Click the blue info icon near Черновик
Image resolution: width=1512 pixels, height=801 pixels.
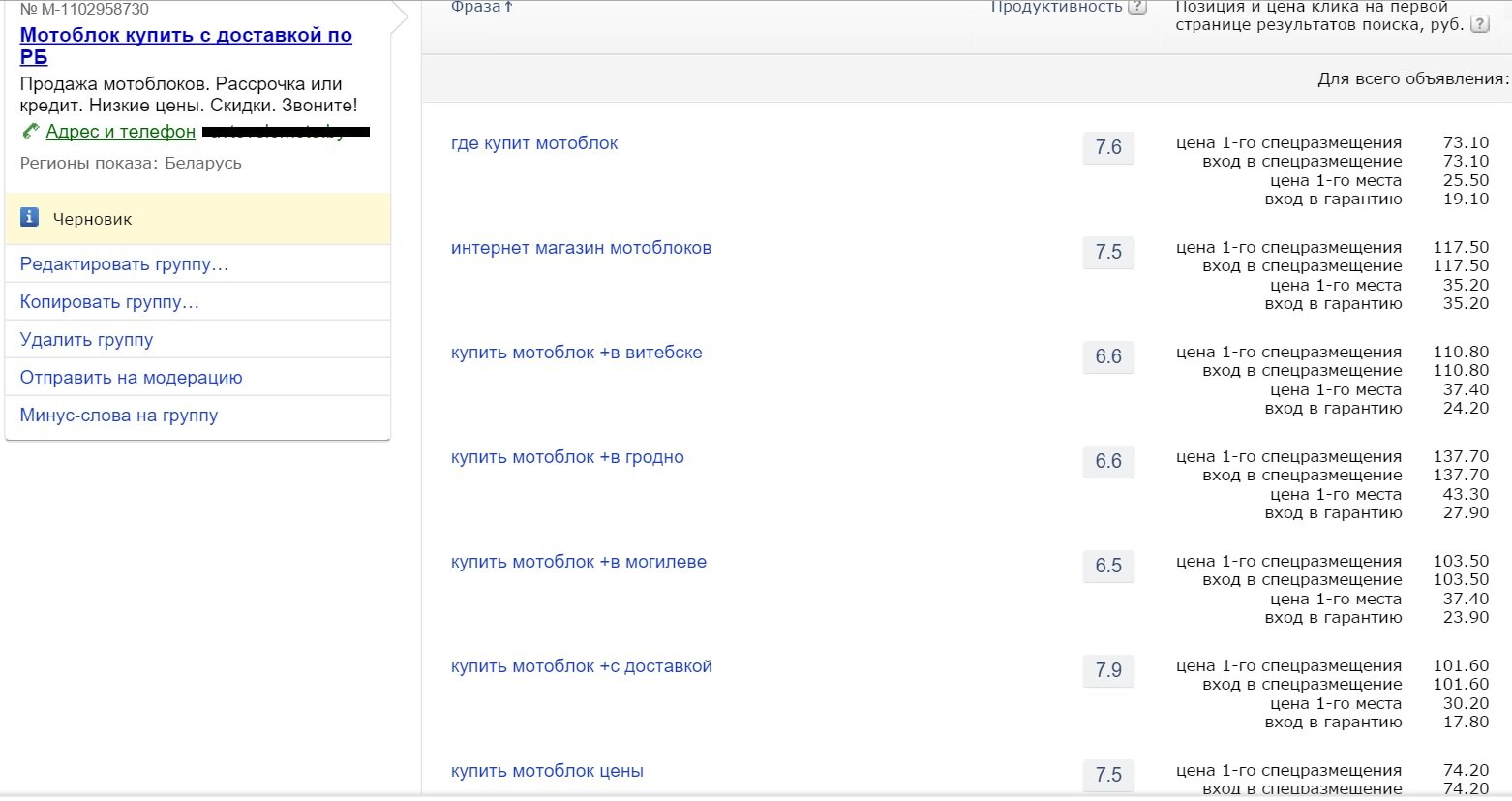[30, 218]
